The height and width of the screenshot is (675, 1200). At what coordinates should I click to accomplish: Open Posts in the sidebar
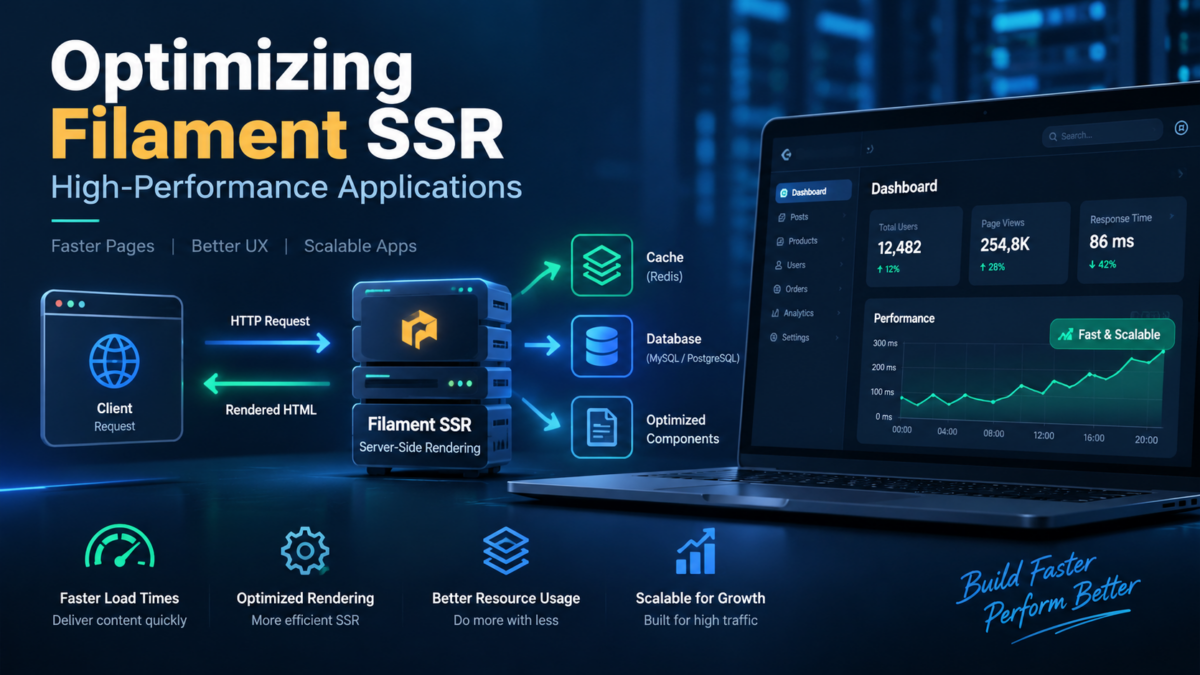coord(811,217)
